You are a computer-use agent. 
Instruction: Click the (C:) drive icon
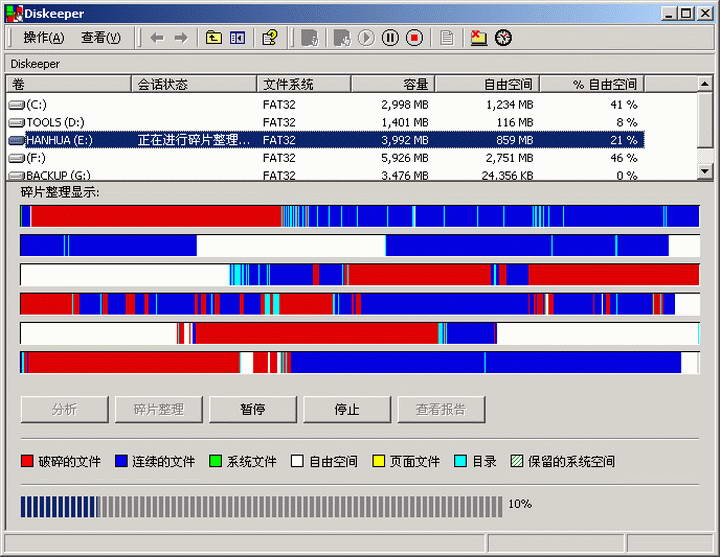click(x=16, y=105)
